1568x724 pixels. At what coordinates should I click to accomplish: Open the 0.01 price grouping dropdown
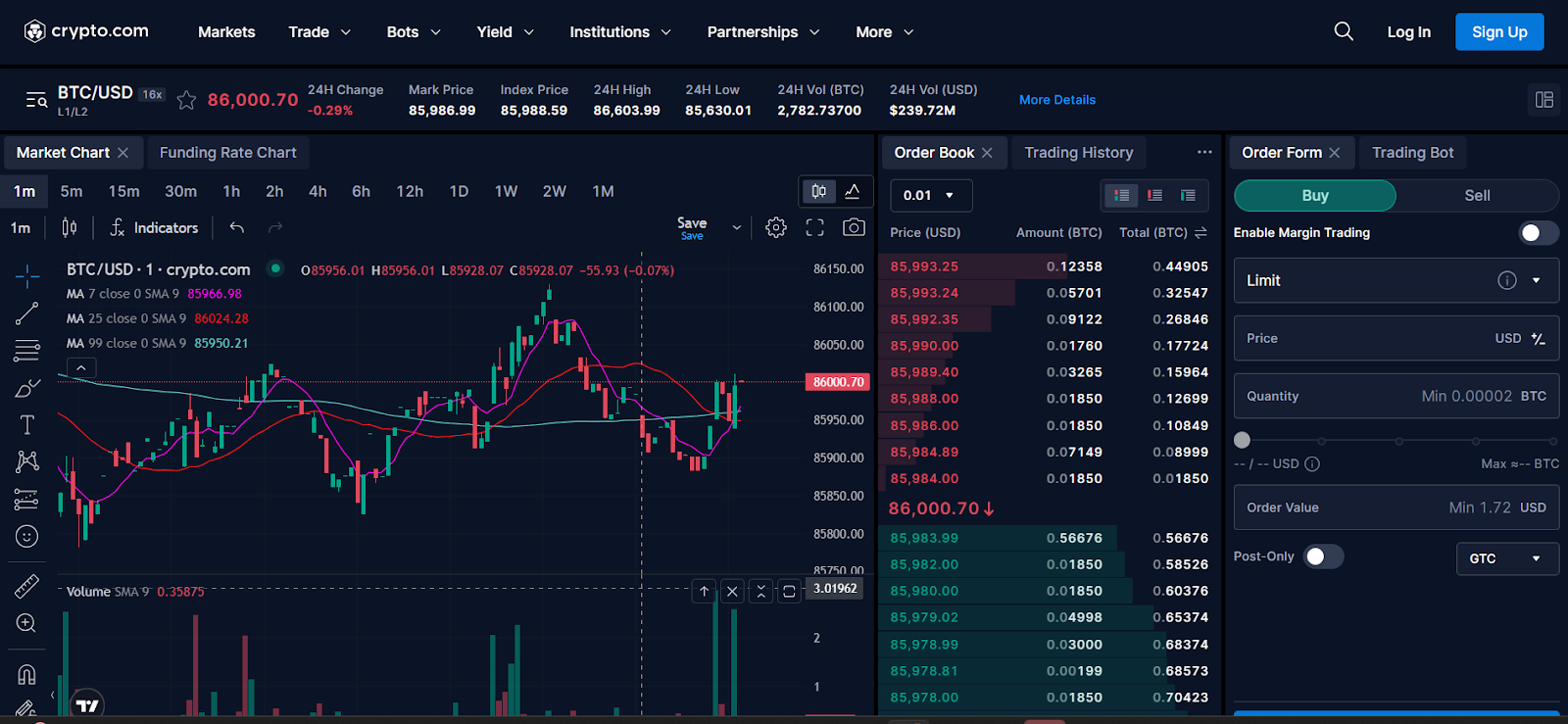[x=931, y=195]
